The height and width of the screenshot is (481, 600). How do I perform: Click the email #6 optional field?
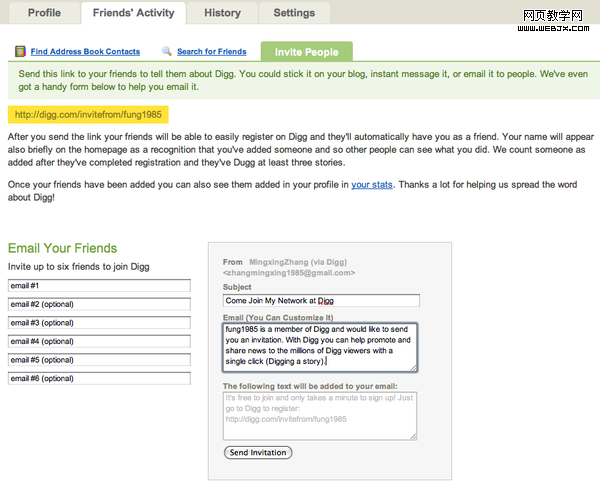pyautogui.click(x=99, y=379)
